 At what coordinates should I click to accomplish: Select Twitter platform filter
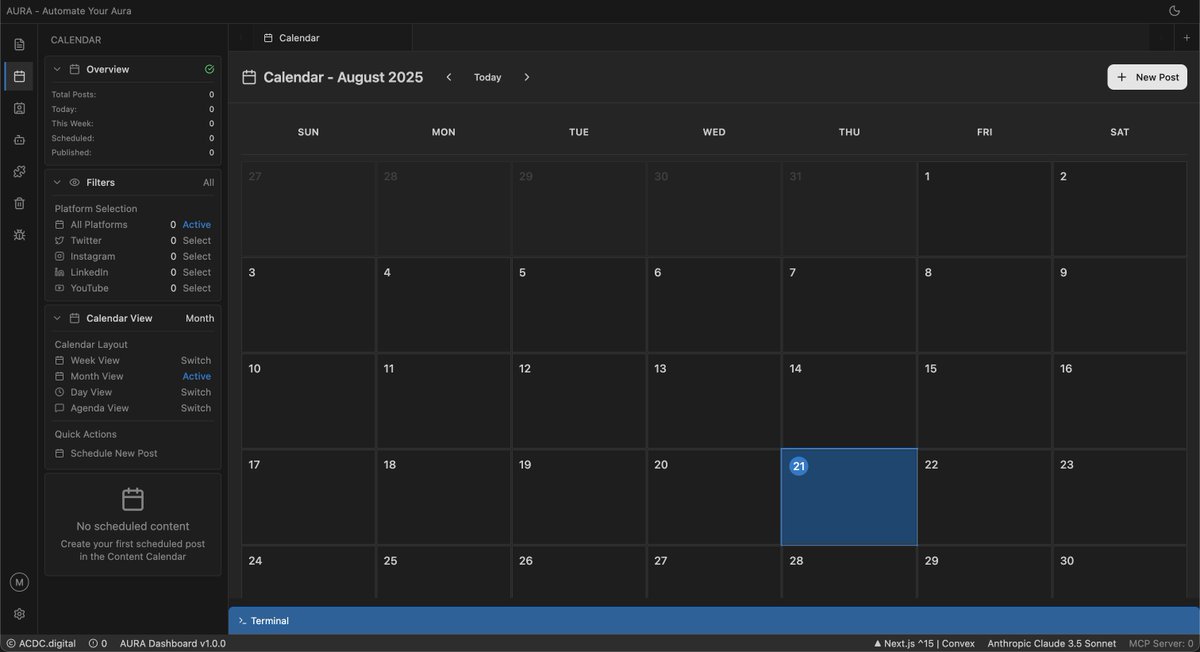[x=133, y=240]
